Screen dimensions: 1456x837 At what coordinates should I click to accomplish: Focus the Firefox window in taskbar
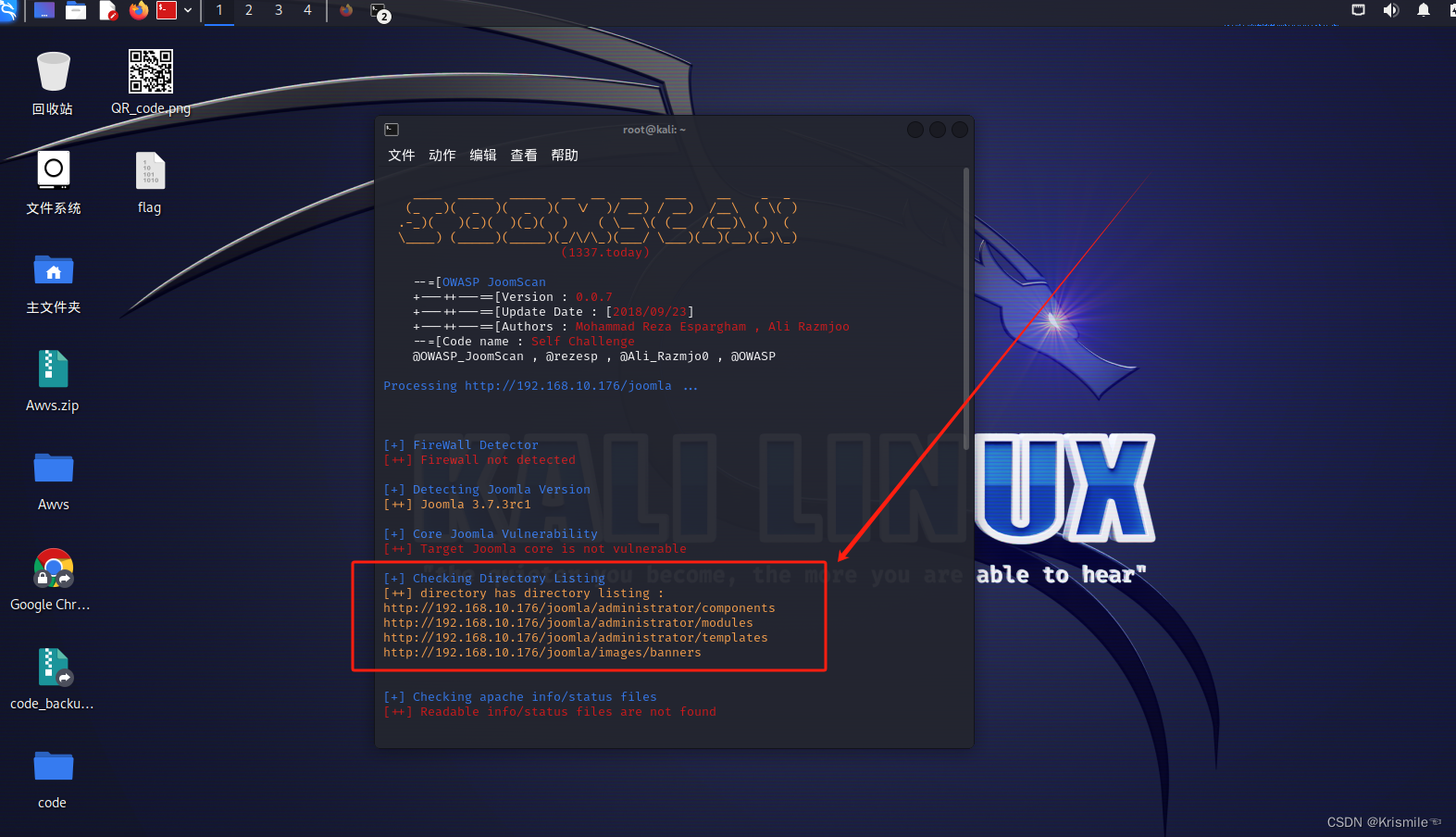tap(346, 10)
